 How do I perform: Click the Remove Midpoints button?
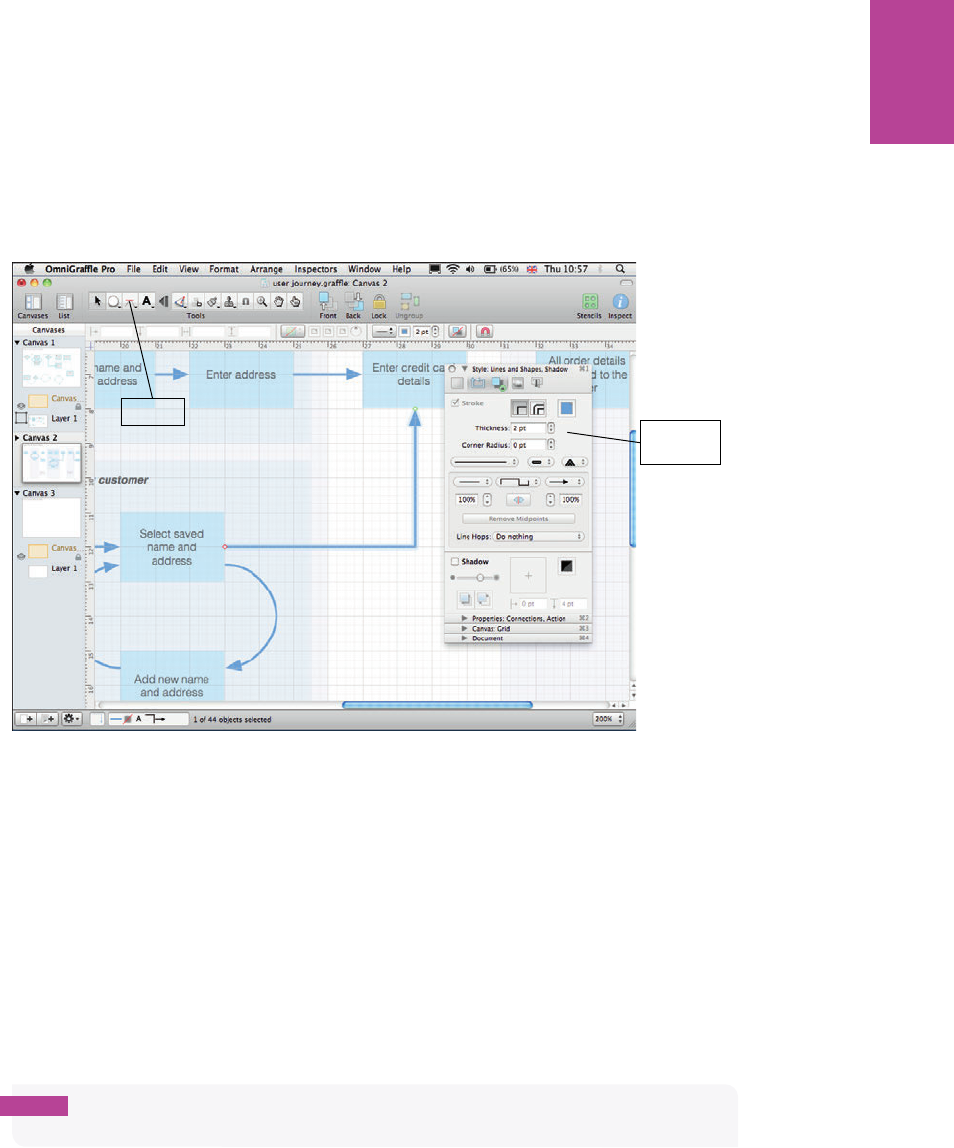coord(518,518)
